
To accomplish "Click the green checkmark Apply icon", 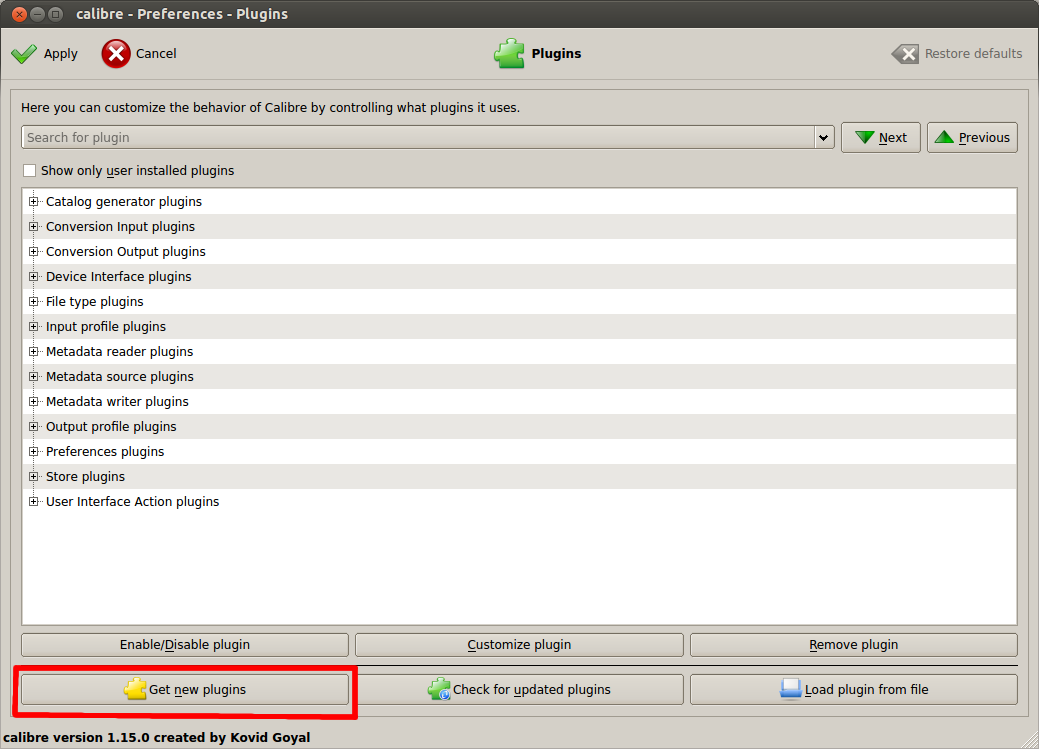I will (x=24, y=54).
